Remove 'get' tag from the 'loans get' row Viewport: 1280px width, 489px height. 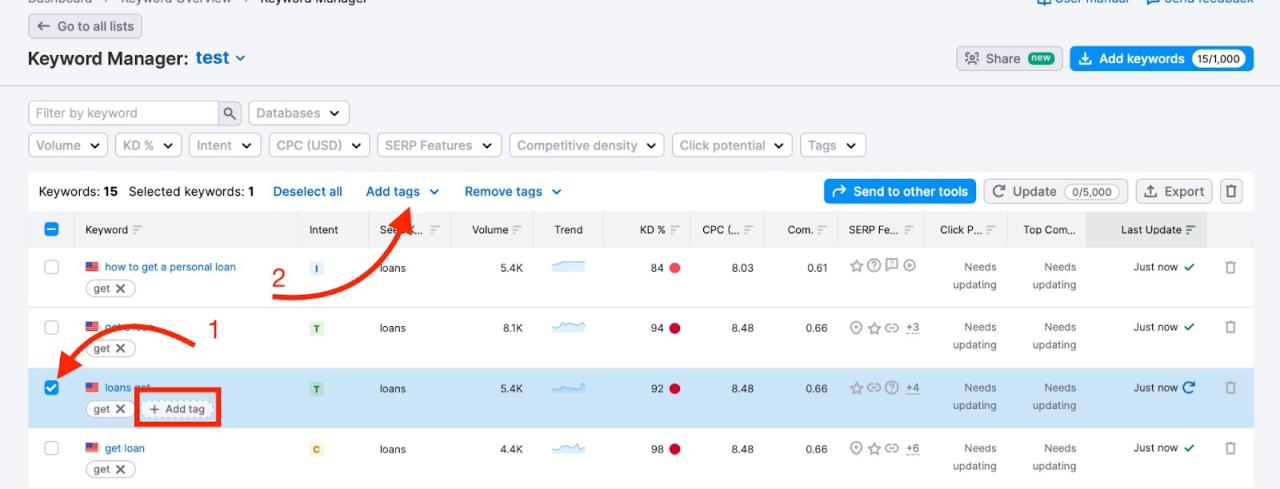[120, 409]
